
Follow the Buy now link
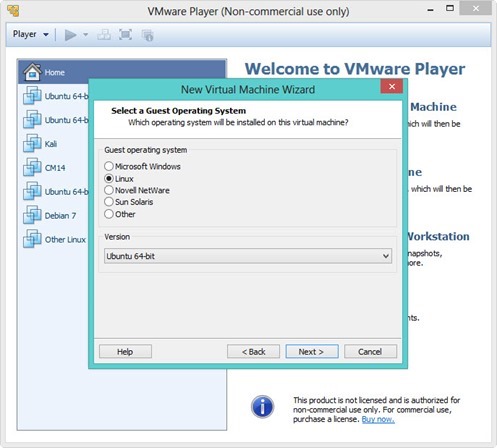pyautogui.click(x=378, y=420)
